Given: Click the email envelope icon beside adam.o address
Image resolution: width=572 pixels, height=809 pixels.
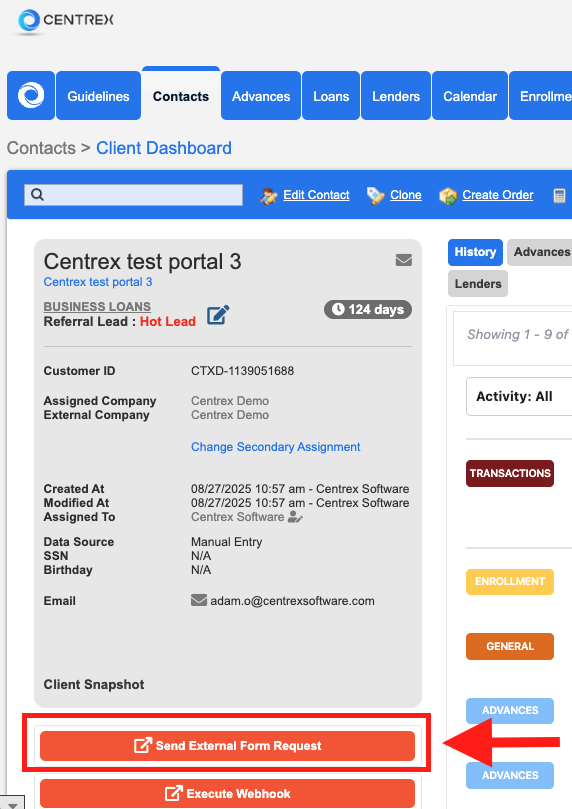Looking at the screenshot, I should (199, 600).
